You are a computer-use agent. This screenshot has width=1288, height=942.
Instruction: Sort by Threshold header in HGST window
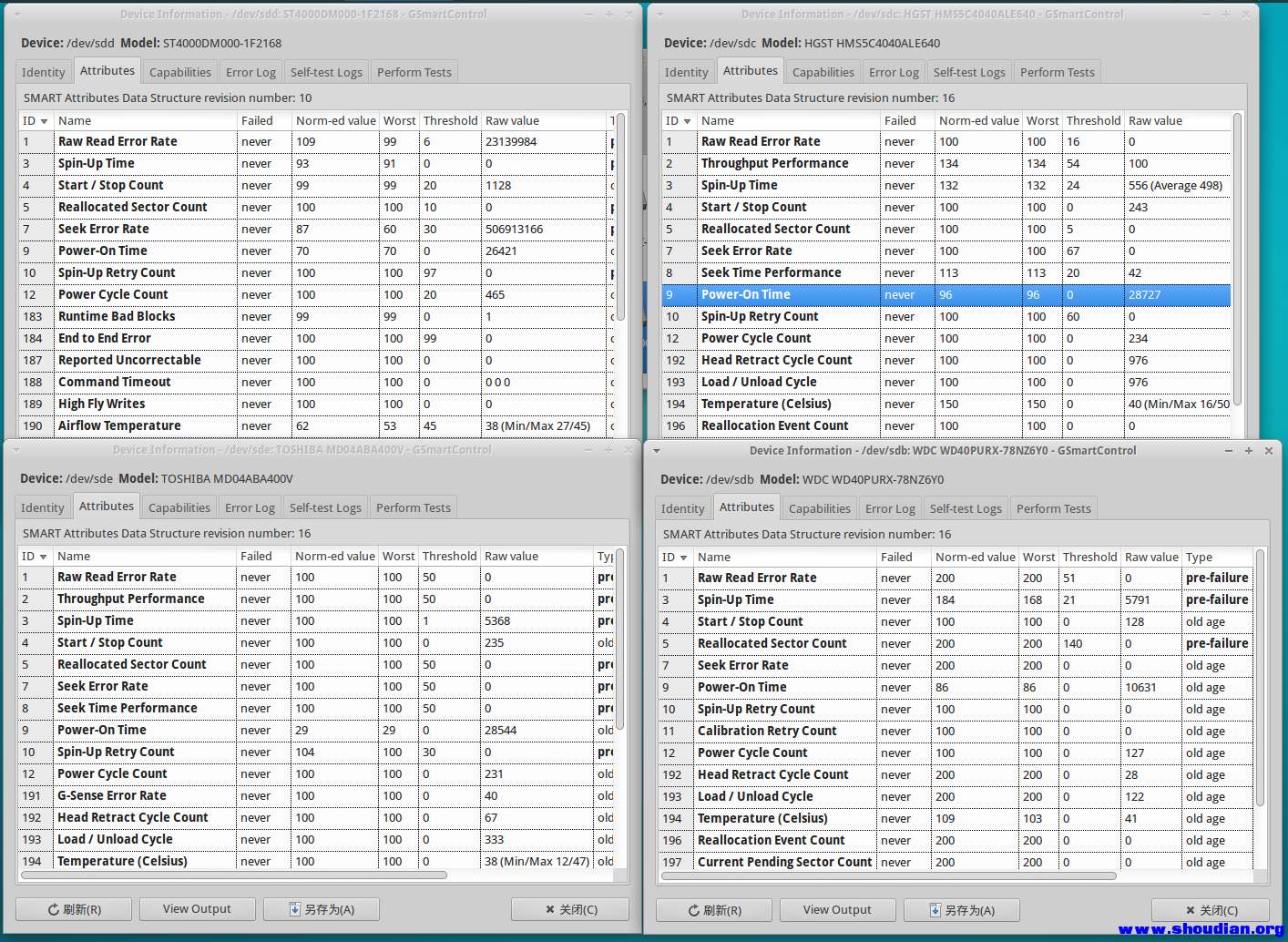pyautogui.click(x=1093, y=120)
